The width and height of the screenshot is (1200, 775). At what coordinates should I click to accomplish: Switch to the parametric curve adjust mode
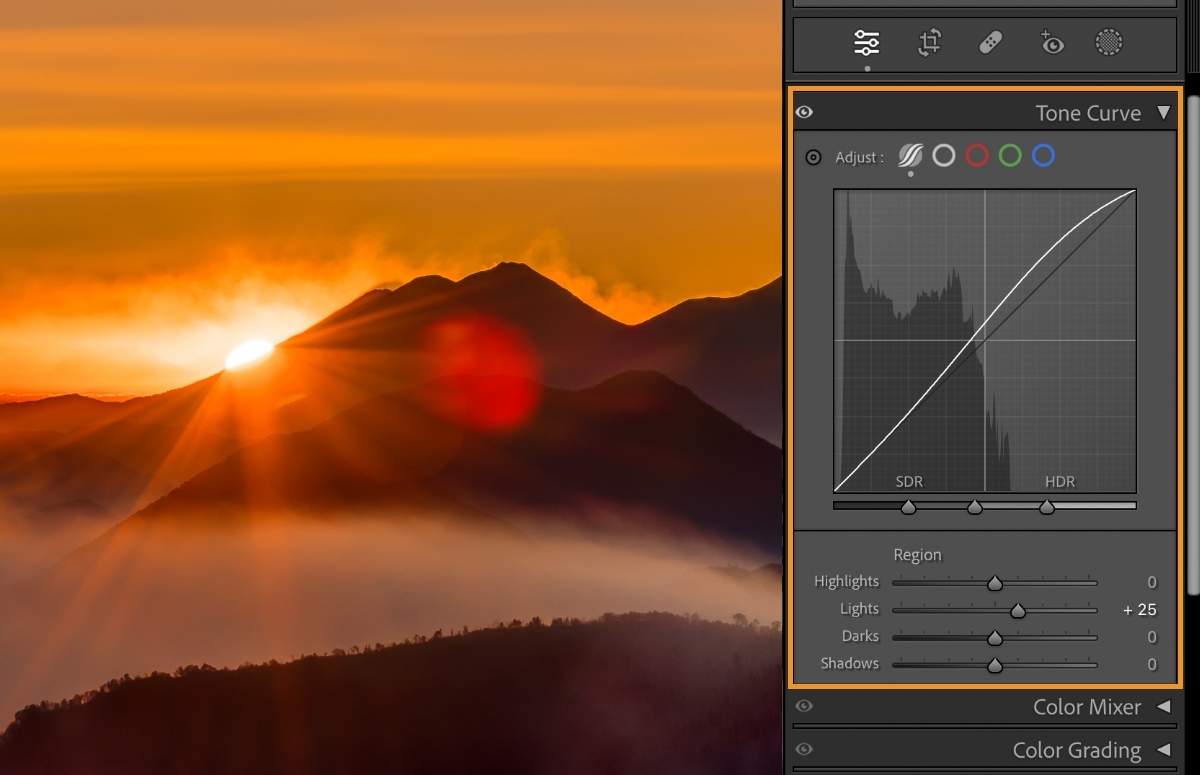coord(911,156)
